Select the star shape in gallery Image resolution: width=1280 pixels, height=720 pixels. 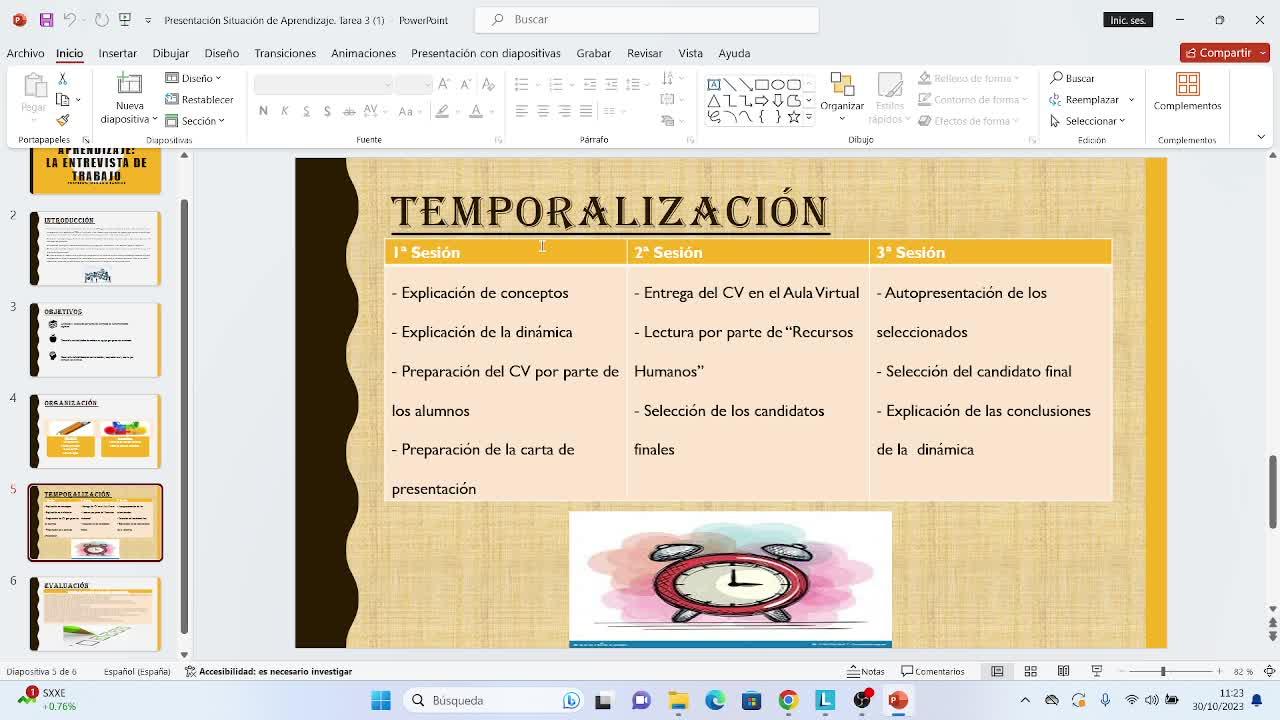point(794,116)
